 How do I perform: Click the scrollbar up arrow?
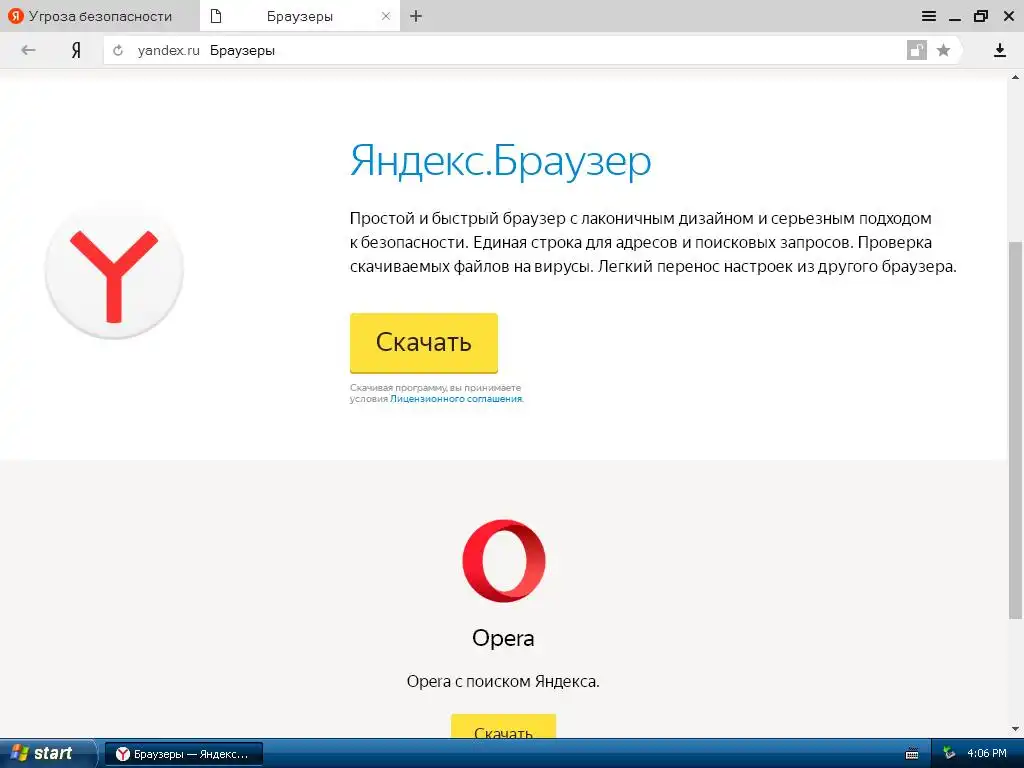click(x=1016, y=77)
